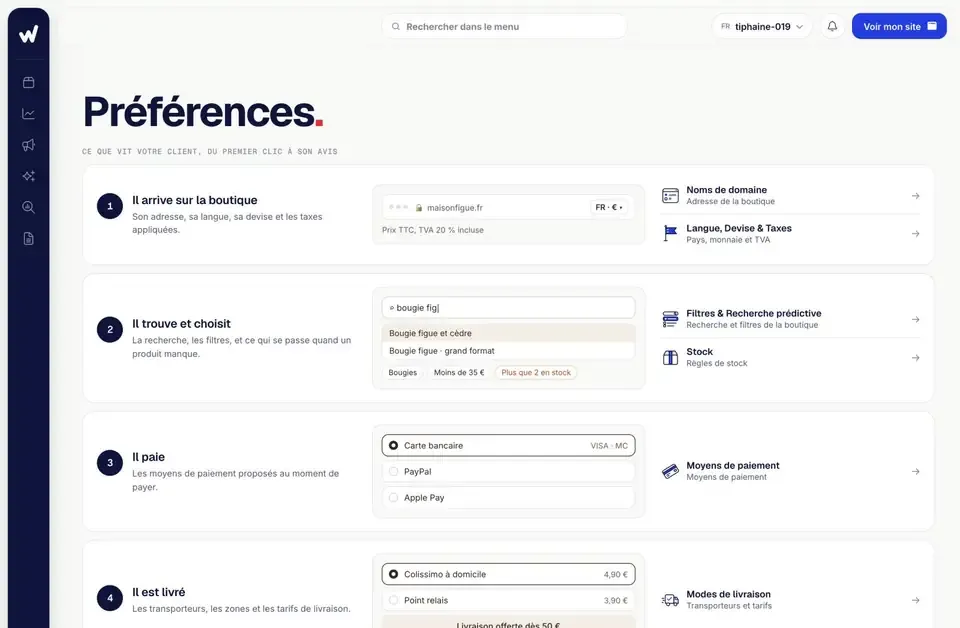Click the arrow on Stock row
This screenshot has height=628, width=960.
(x=915, y=357)
